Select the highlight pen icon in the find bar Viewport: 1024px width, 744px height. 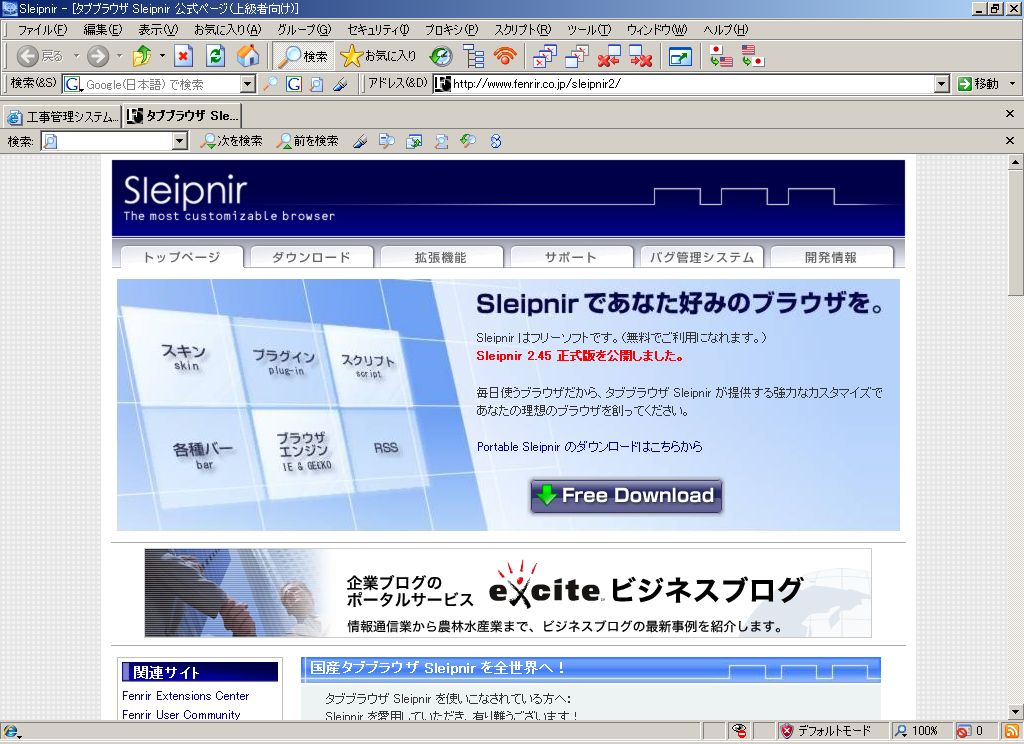coord(359,141)
